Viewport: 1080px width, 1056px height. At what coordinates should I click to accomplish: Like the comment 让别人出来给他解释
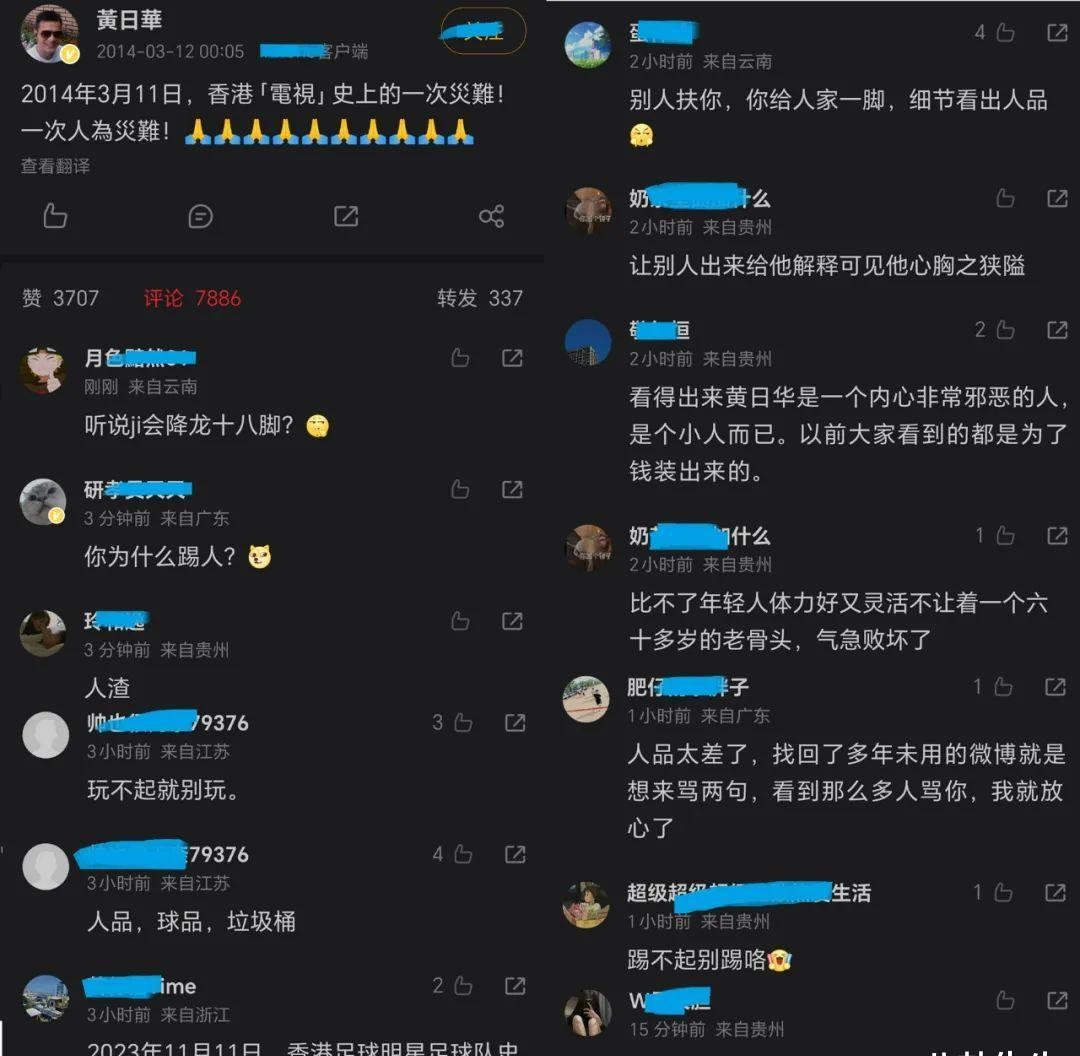coord(1006,198)
